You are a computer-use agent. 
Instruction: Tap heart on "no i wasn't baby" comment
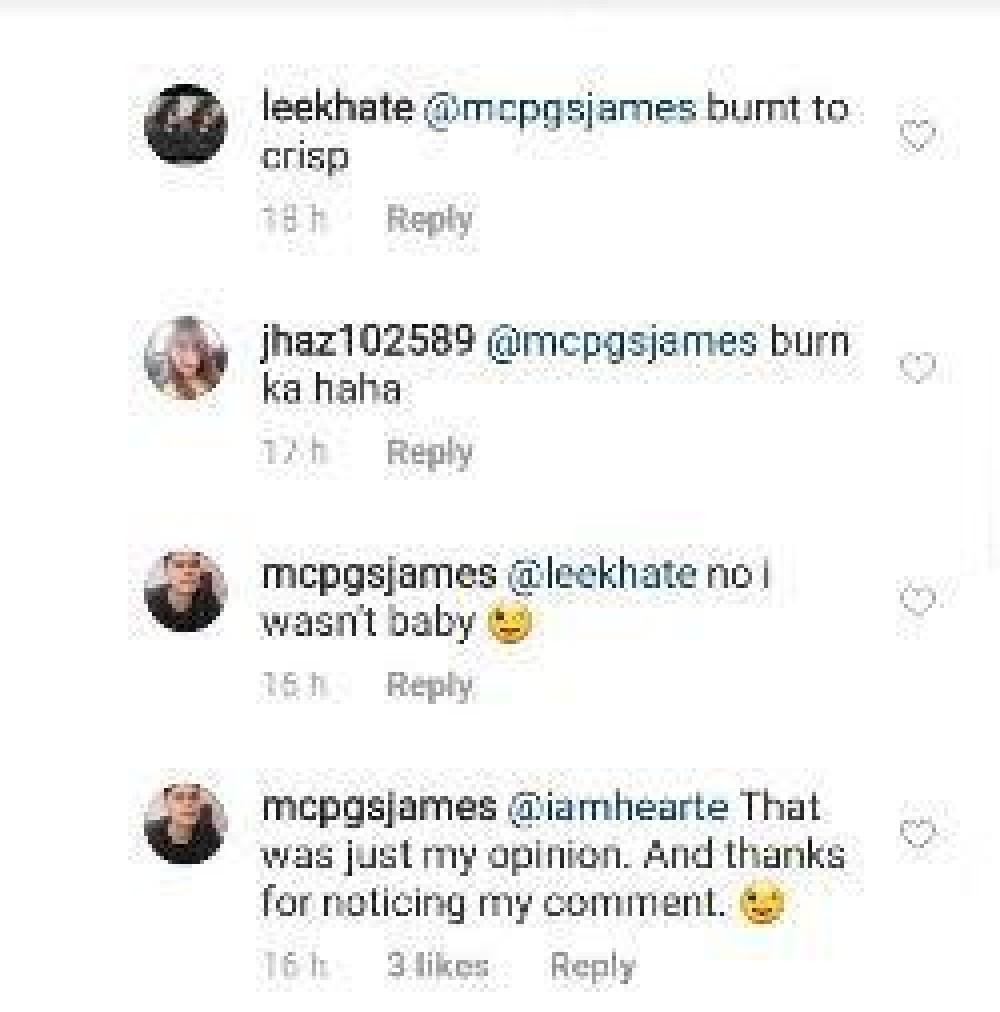[917, 600]
